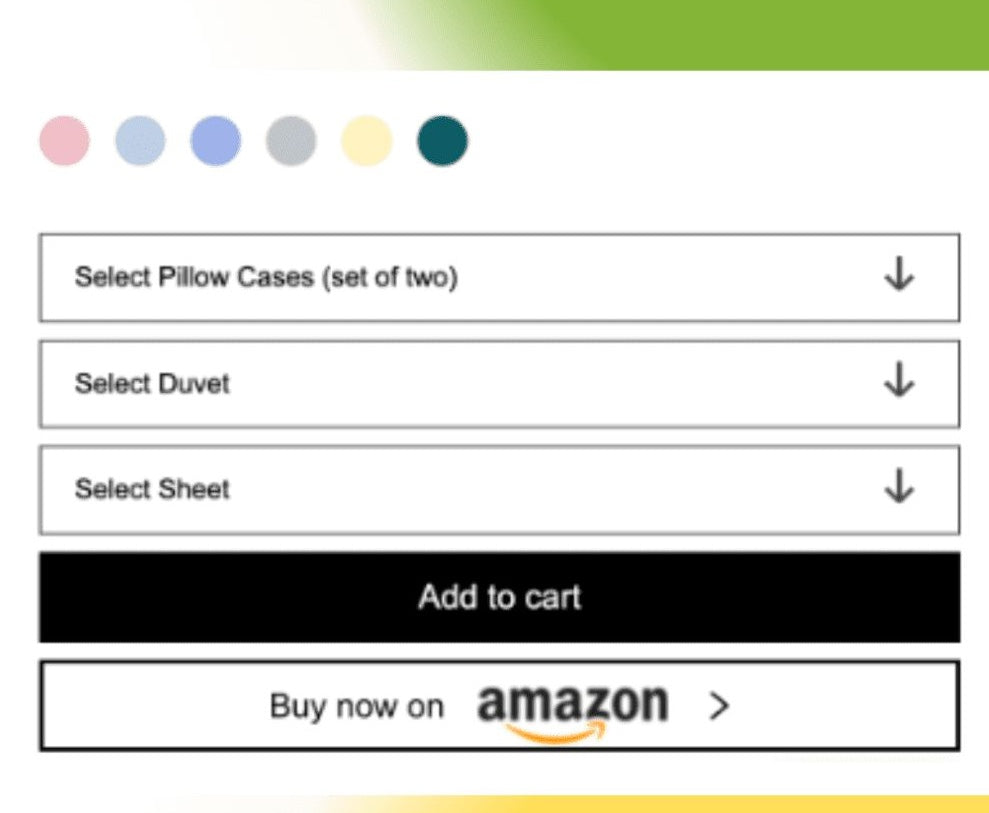Open the Select Pillow Cases dropdown
Viewport: 989px width, 813px height.
(499, 278)
